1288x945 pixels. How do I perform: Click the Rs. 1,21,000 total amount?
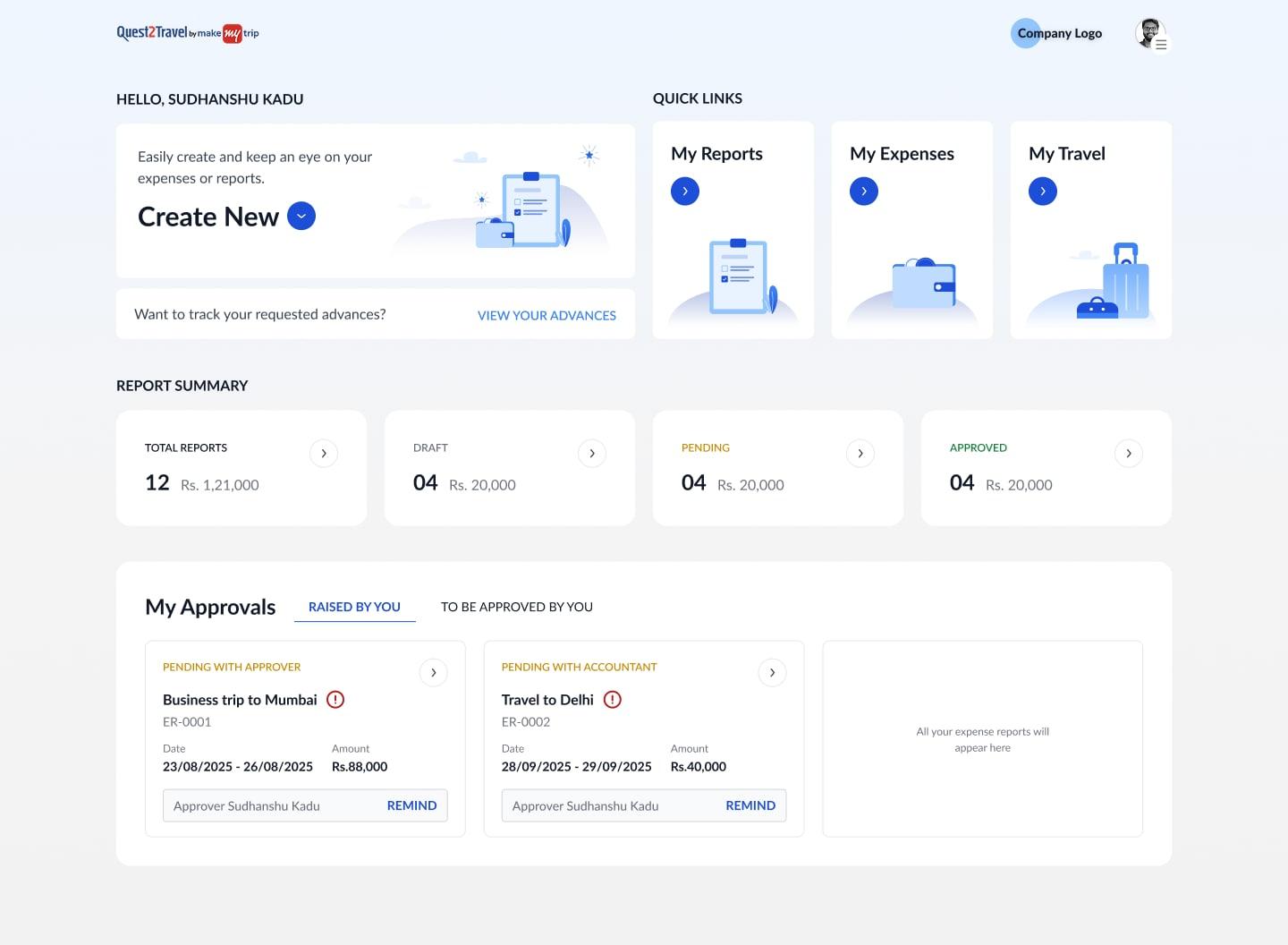[220, 485]
